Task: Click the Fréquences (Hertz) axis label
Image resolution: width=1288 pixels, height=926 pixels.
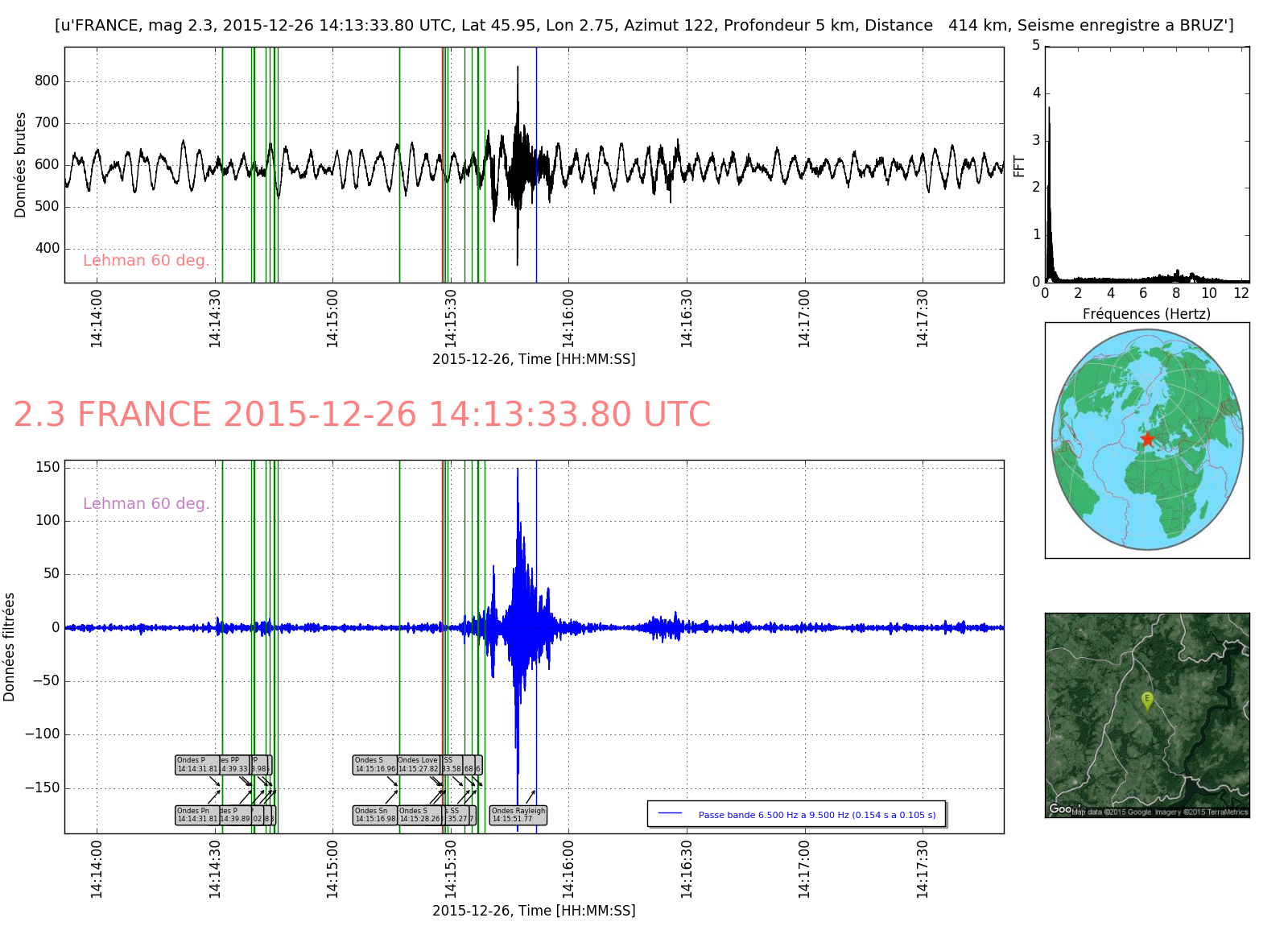Action: [x=1146, y=314]
